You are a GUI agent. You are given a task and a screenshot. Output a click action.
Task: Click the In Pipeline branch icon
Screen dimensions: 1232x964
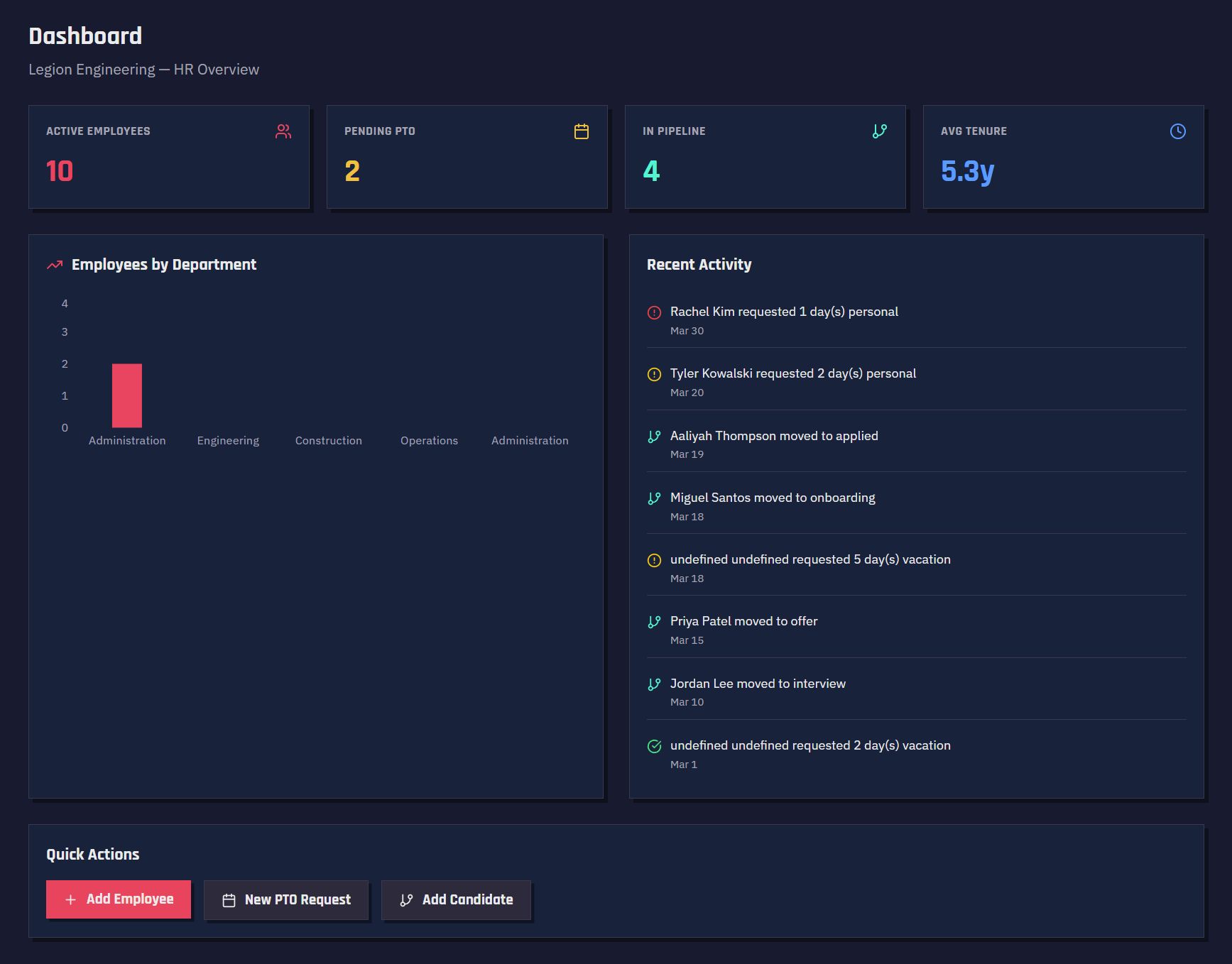(879, 131)
